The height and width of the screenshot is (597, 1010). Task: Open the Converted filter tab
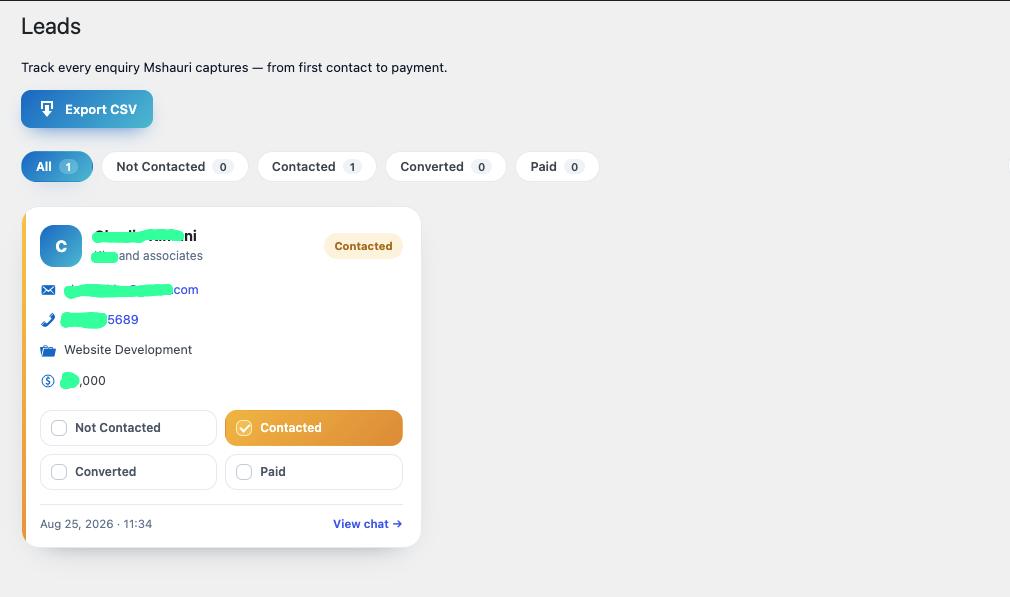click(446, 166)
